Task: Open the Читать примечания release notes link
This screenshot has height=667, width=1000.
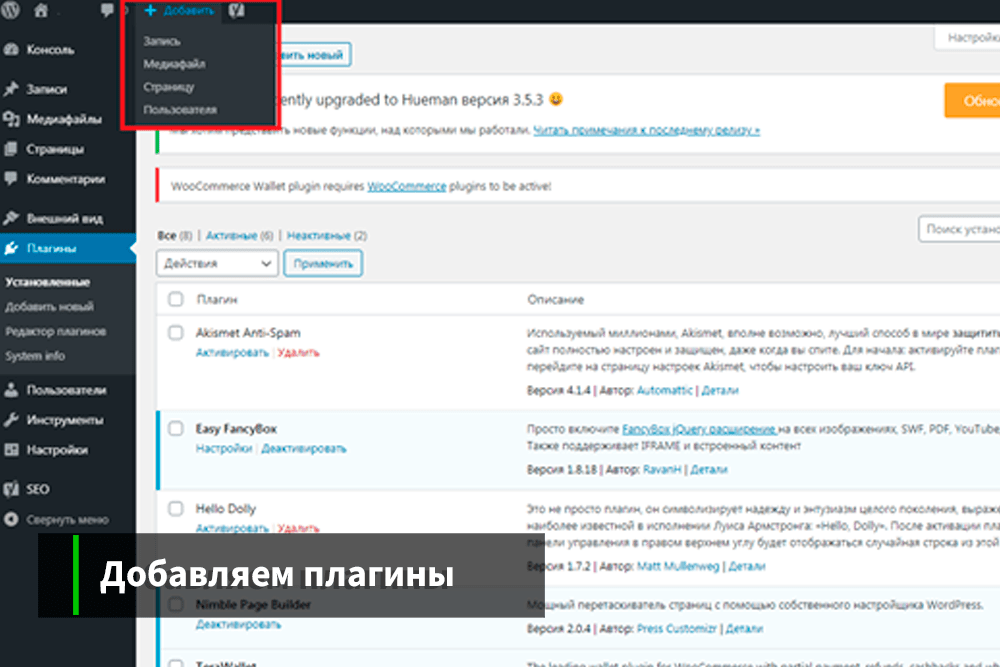Action: tap(646, 130)
